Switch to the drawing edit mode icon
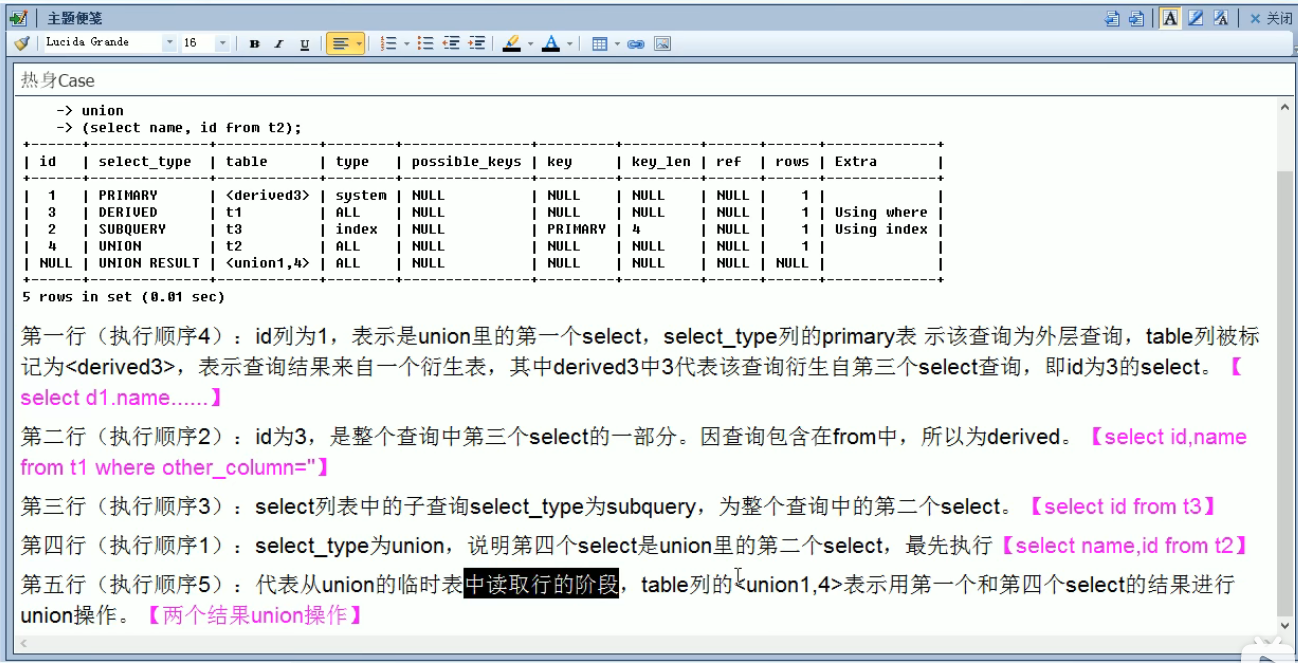Screen dimensions: 1298x663 [1196, 17]
